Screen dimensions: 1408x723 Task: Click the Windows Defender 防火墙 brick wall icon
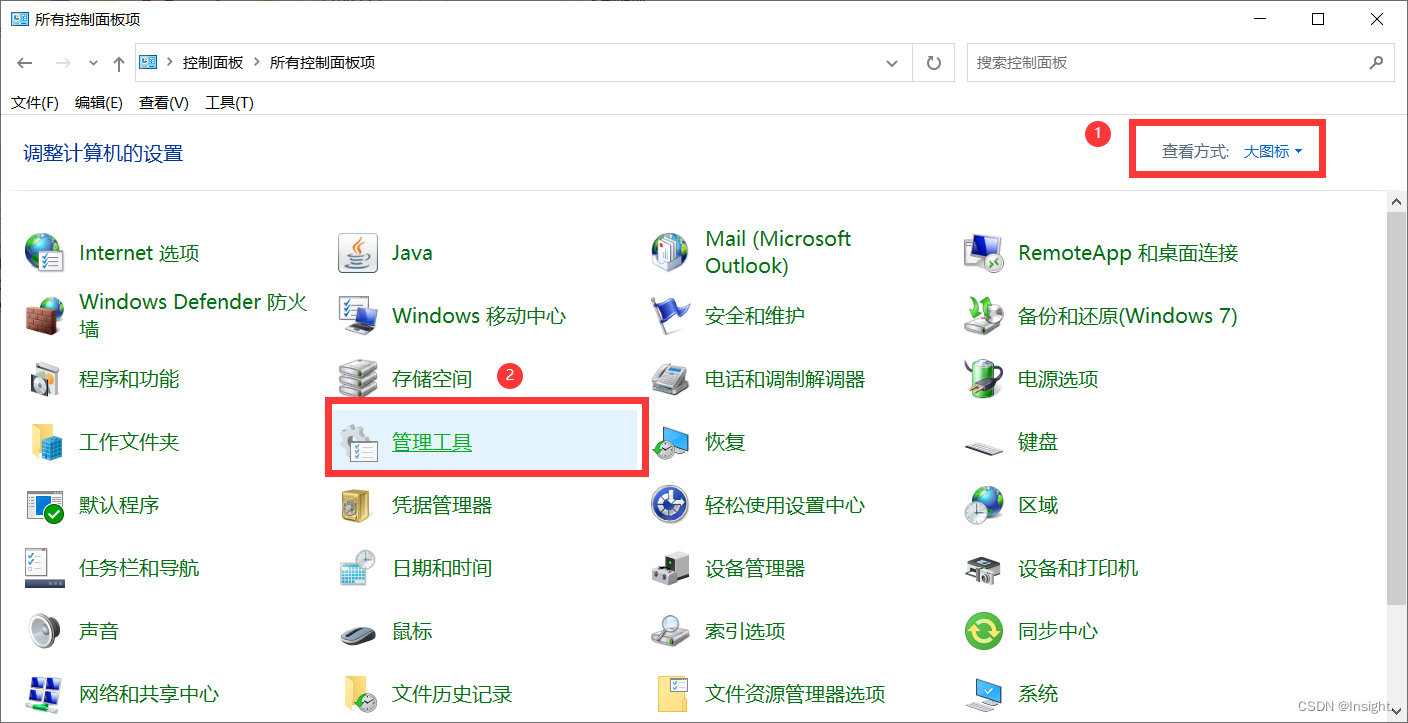[x=45, y=316]
